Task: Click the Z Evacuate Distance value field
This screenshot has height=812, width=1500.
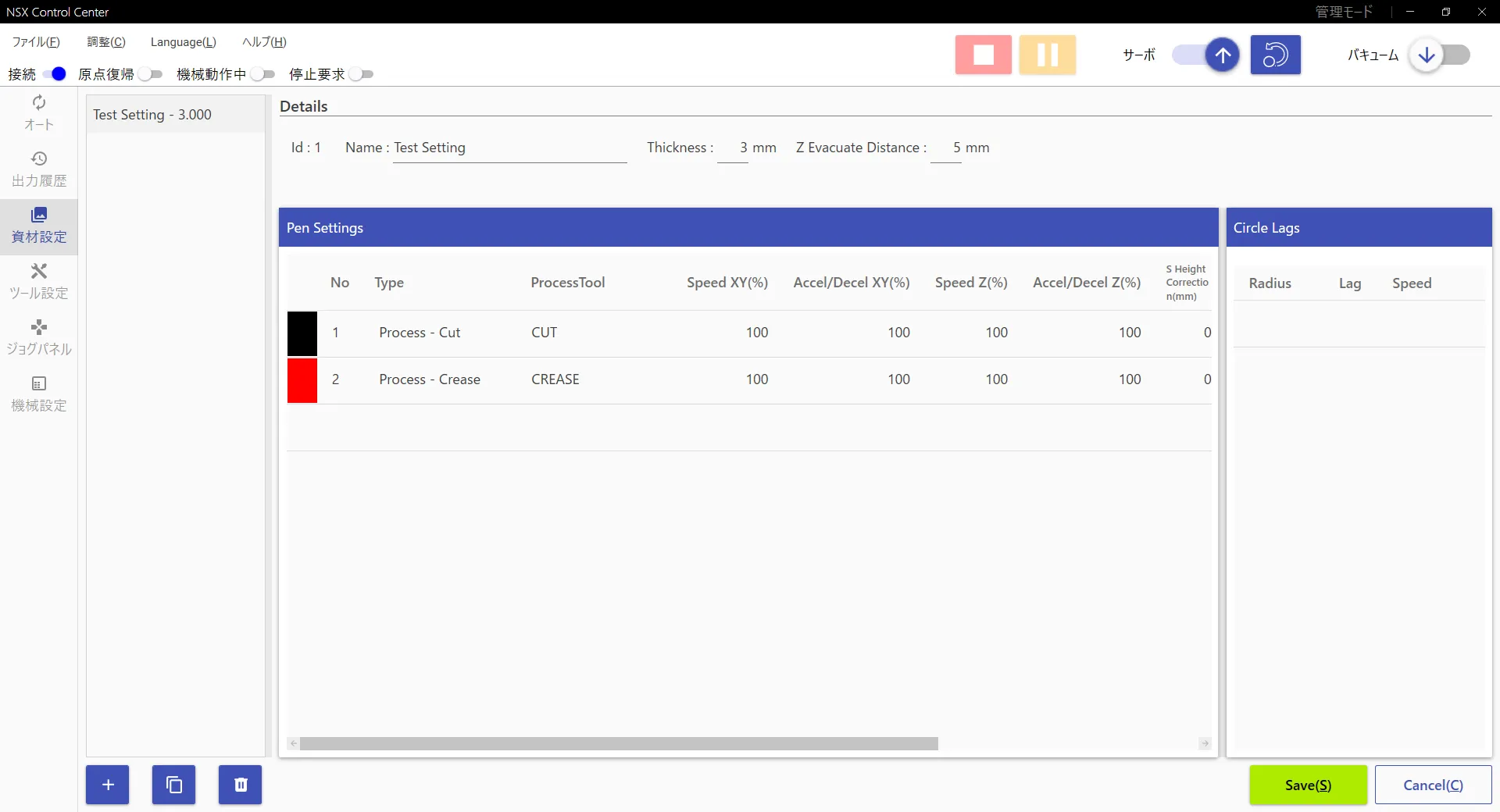Action: pos(946,148)
